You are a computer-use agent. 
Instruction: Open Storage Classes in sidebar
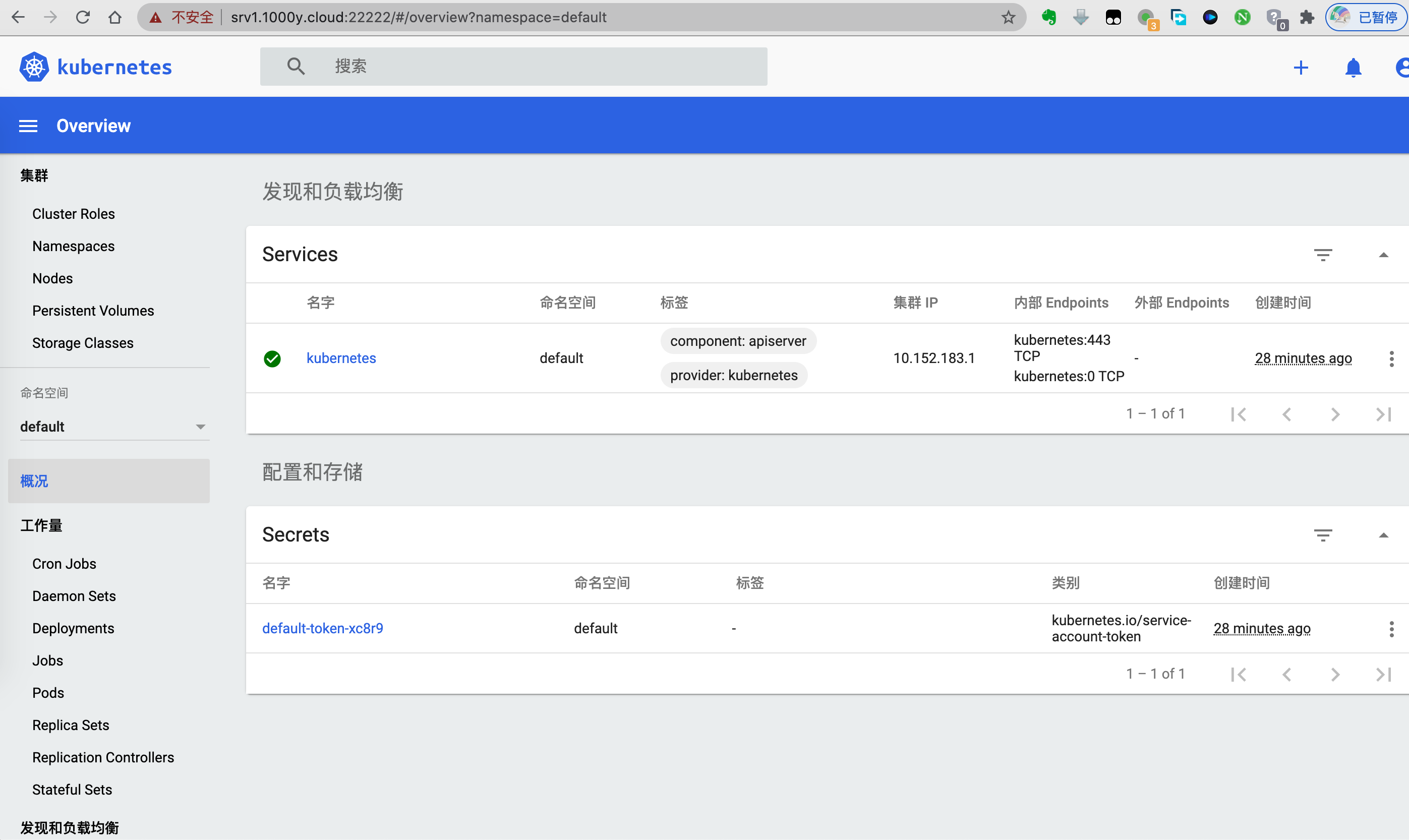coord(83,343)
